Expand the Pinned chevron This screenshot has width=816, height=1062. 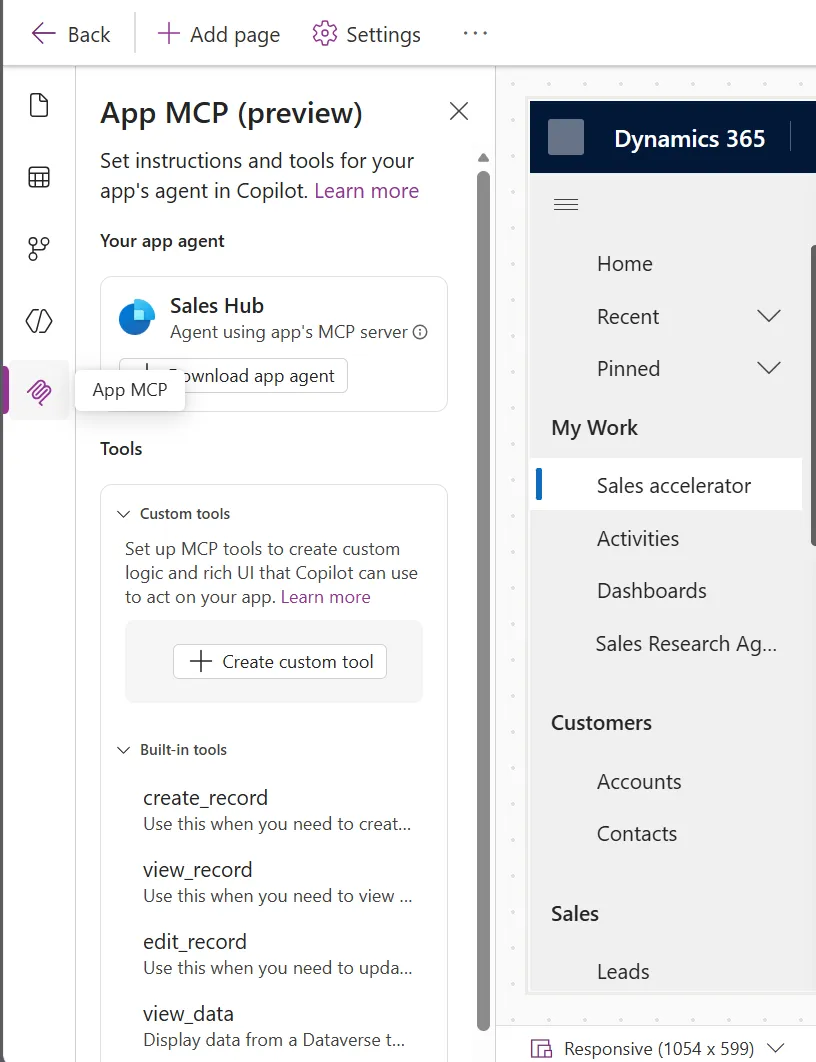(769, 368)
